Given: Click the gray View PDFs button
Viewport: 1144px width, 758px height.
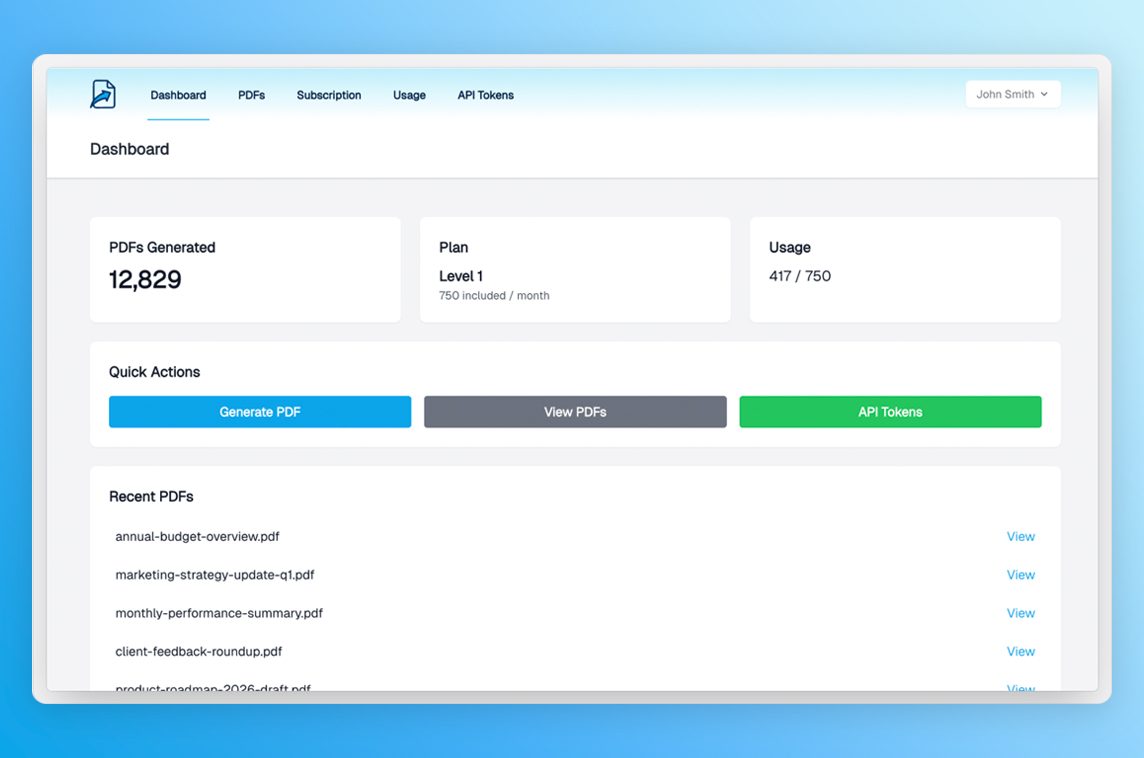Looking at the screenshot, I should [575, 412].
